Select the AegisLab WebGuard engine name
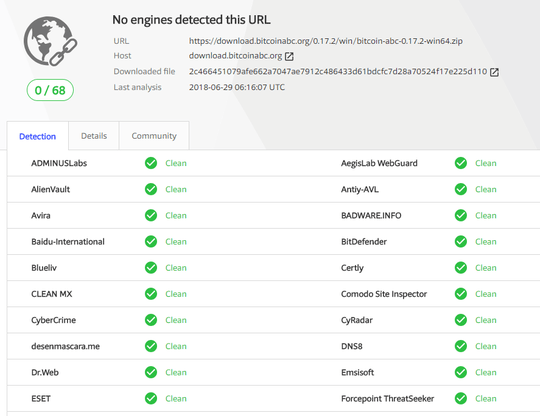This screenshot has width=540, height=416. pos(379,163)
